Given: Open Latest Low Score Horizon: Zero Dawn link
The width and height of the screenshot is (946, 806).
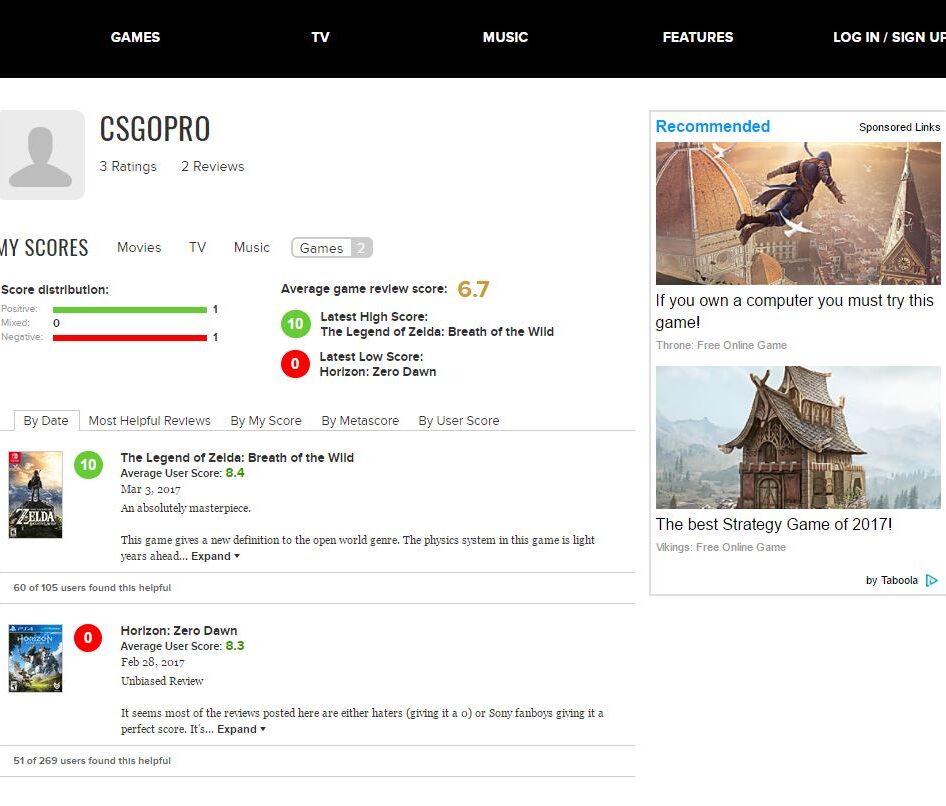Looking at the screenshot, I should [x=378, y=372].
